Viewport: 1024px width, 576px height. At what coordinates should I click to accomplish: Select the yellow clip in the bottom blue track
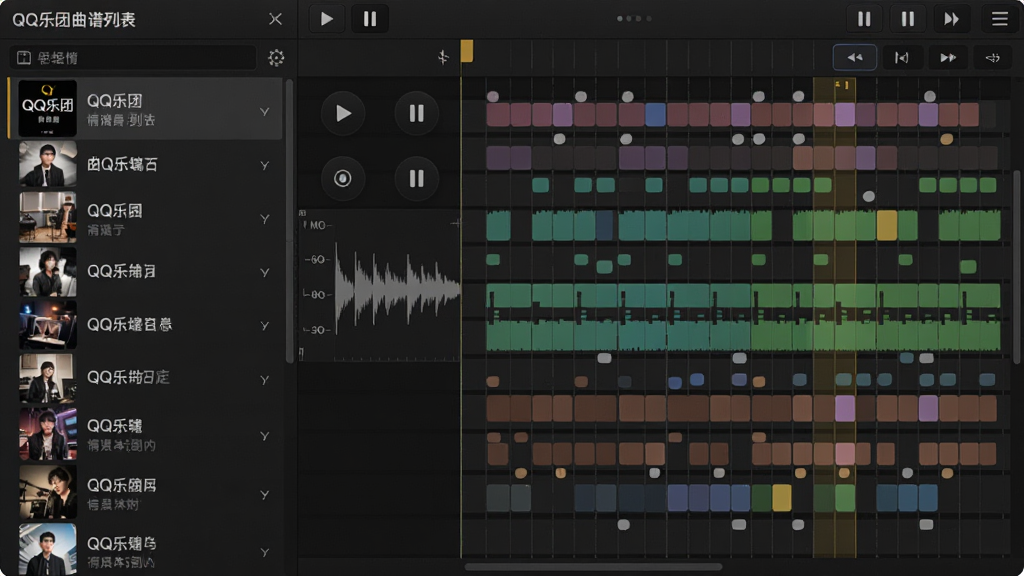(x=782, y=498)
